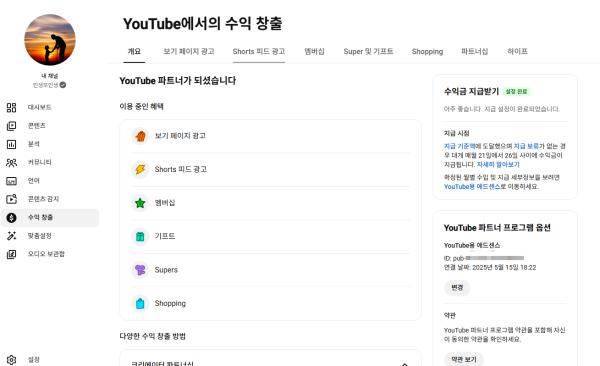Open the 분석 analytics chart icon
Screen dimensions: 600x366
coord(11,144)
